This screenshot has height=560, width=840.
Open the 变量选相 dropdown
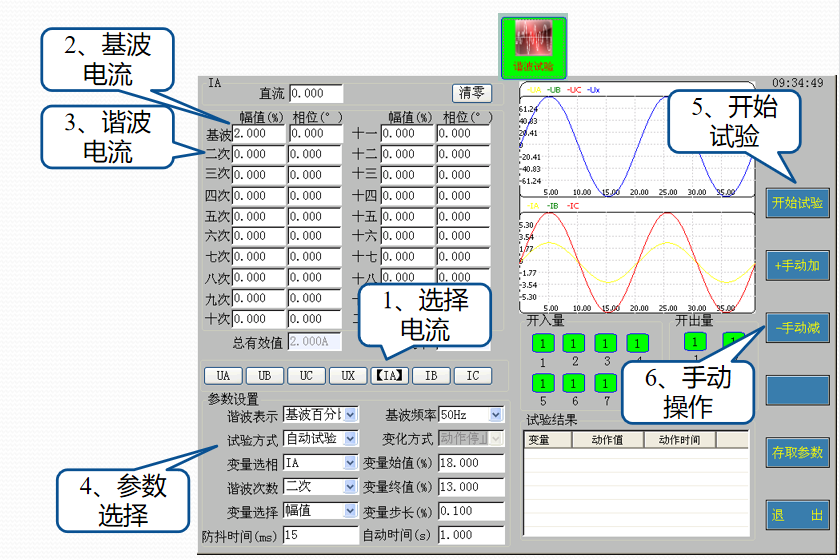(320, 463)
